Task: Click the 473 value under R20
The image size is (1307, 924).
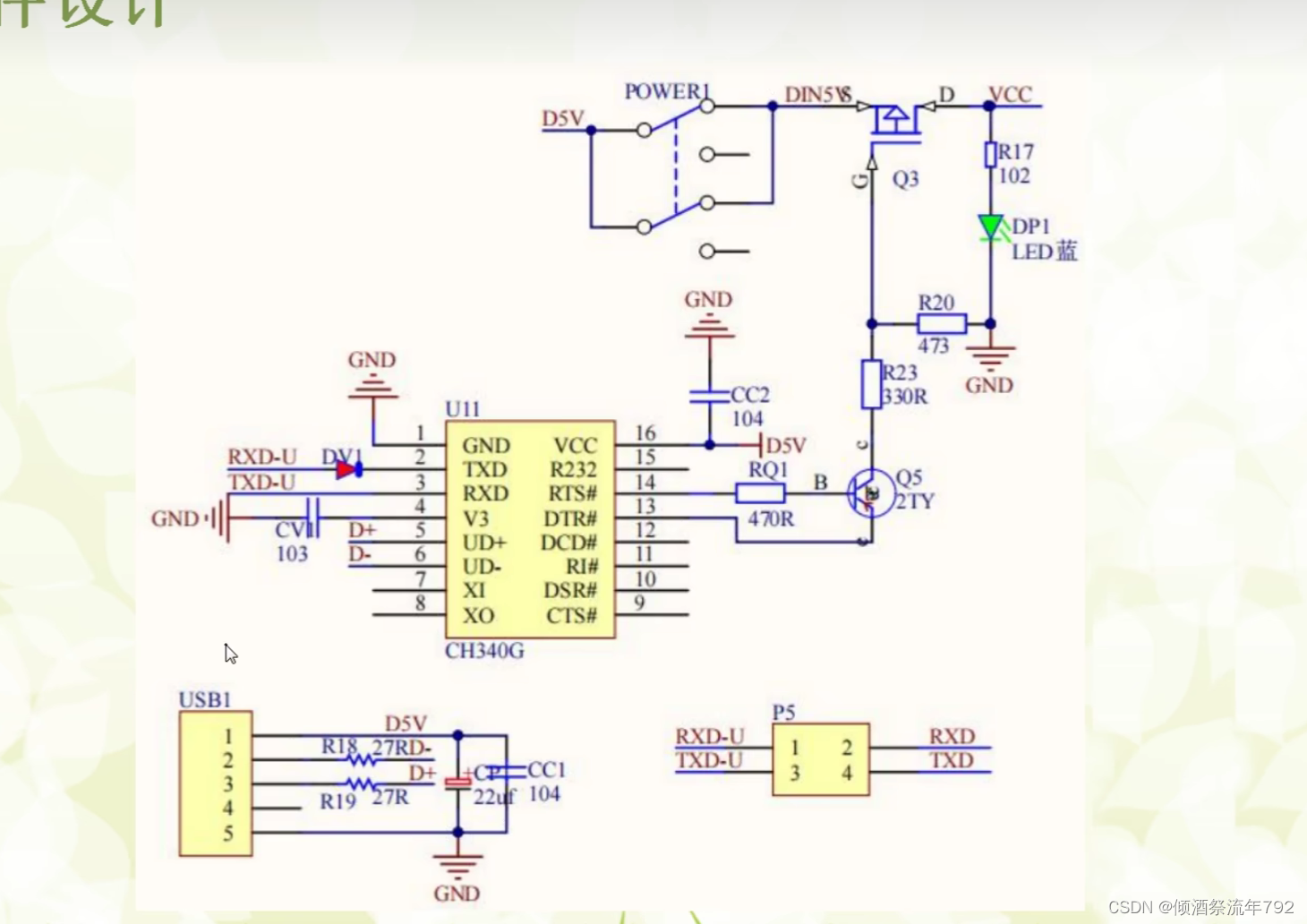Action: (933, 346)
